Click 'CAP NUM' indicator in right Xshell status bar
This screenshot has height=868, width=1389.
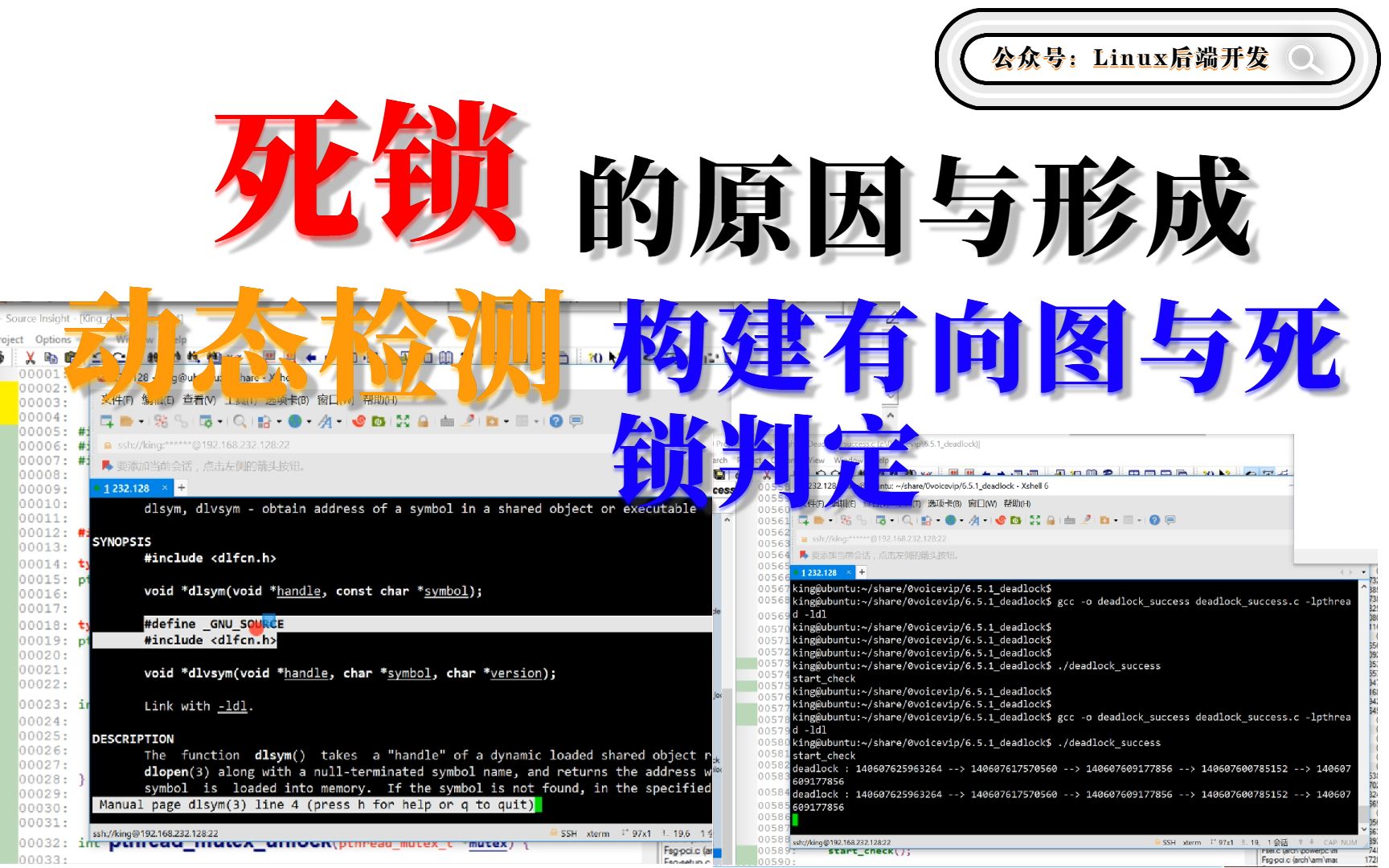click(1340, 842)
